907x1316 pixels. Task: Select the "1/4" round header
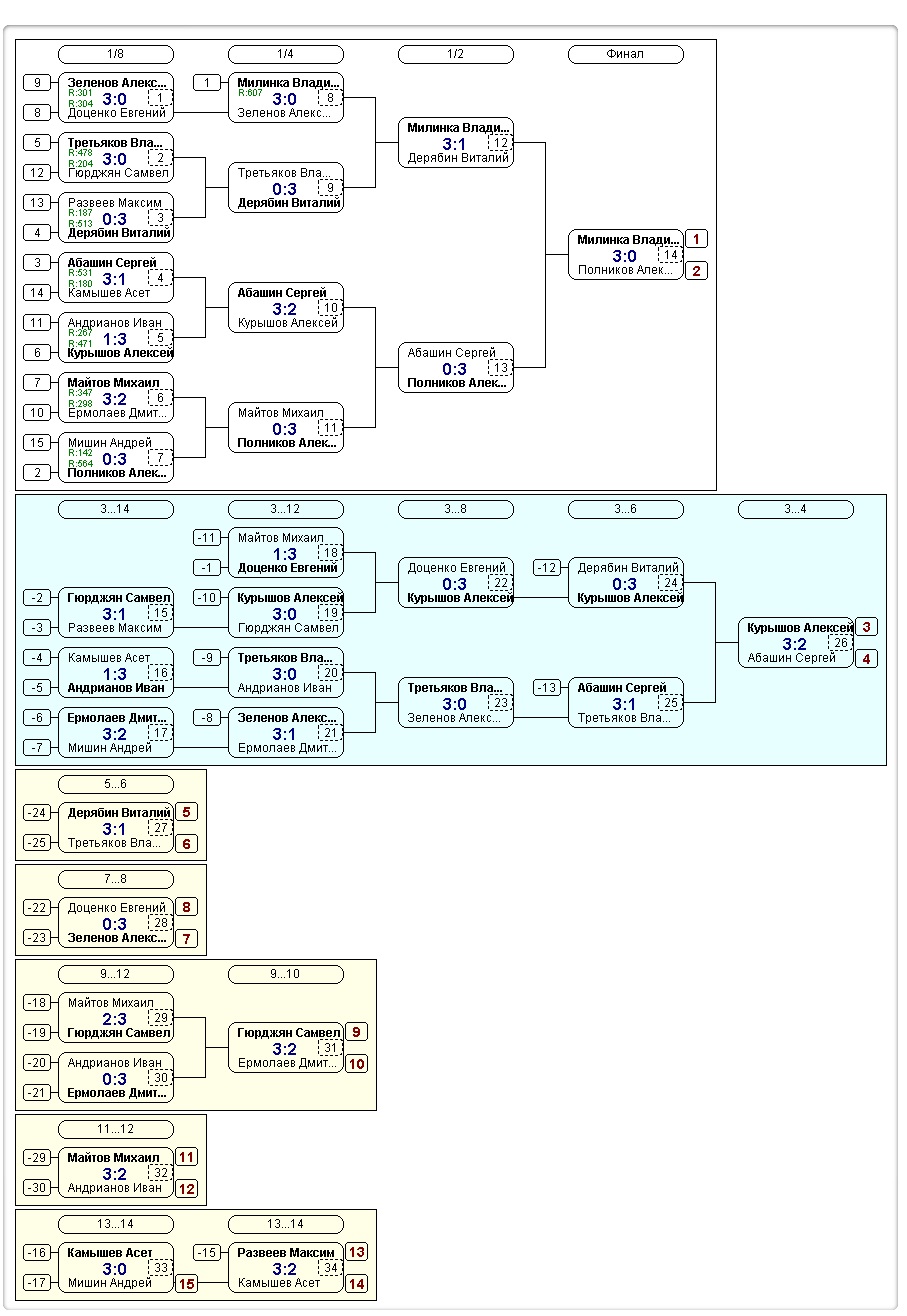coord(286,54)
